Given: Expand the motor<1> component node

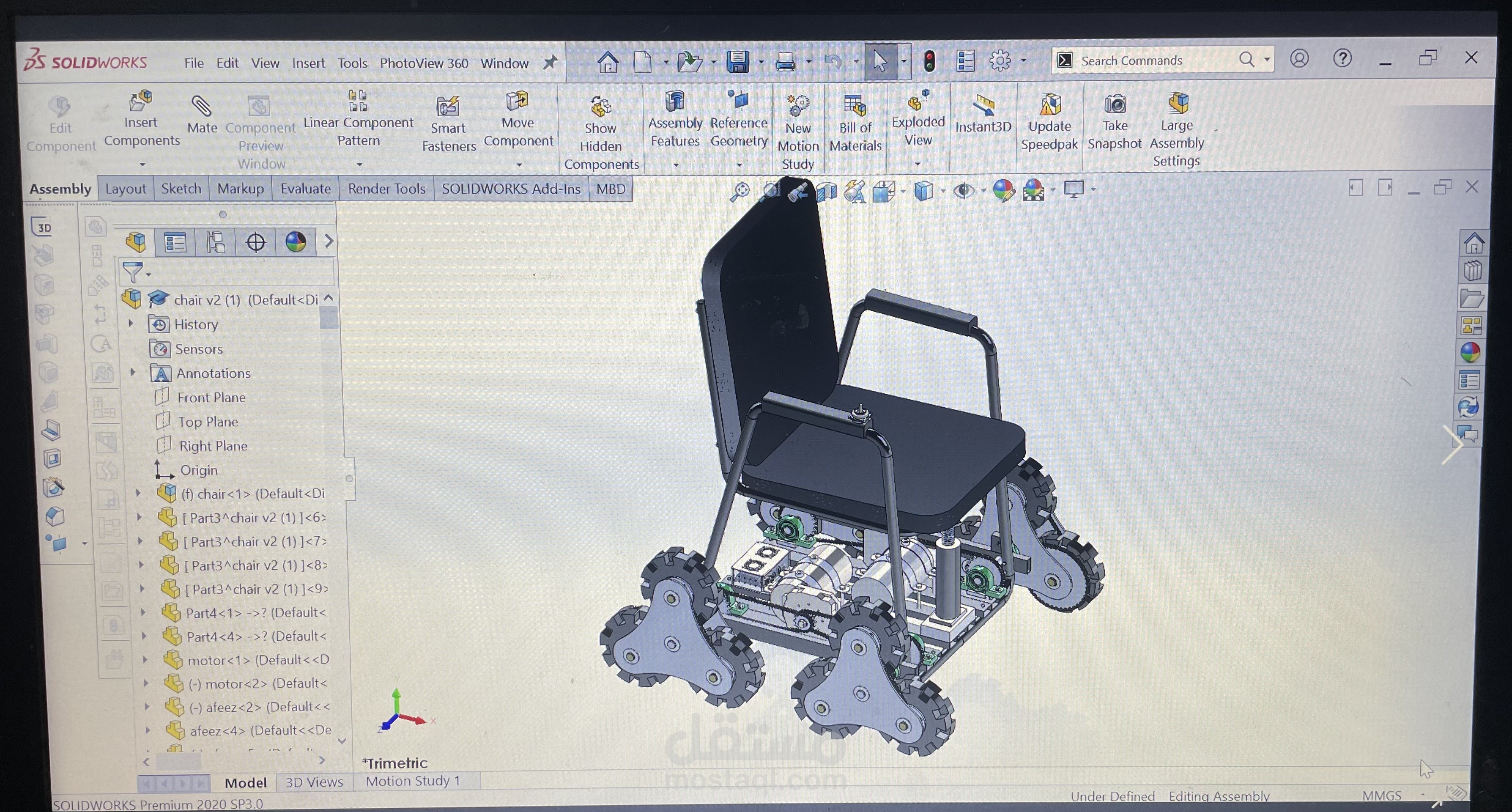Looking at the screenshot, I should pyautogui.click(x=145, y=659).
